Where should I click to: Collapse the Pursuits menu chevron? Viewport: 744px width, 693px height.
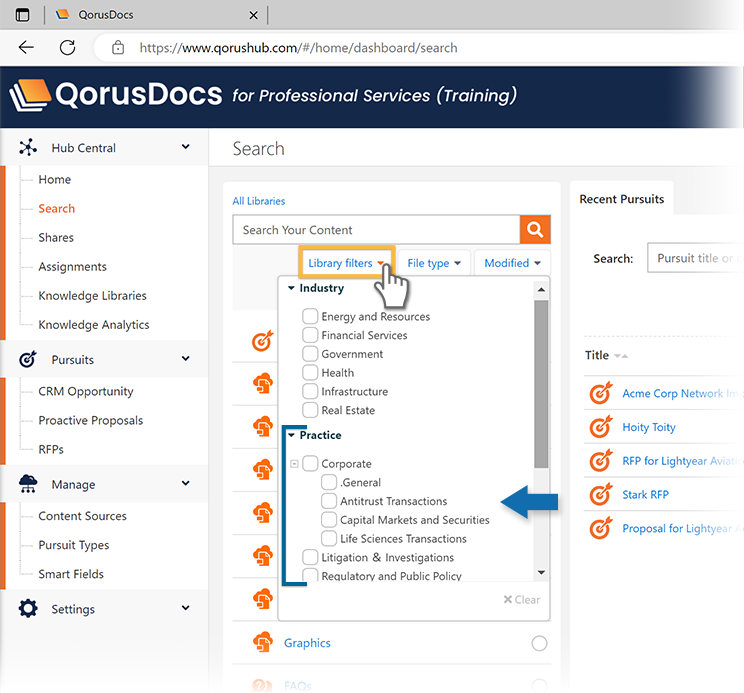[186, 359]
